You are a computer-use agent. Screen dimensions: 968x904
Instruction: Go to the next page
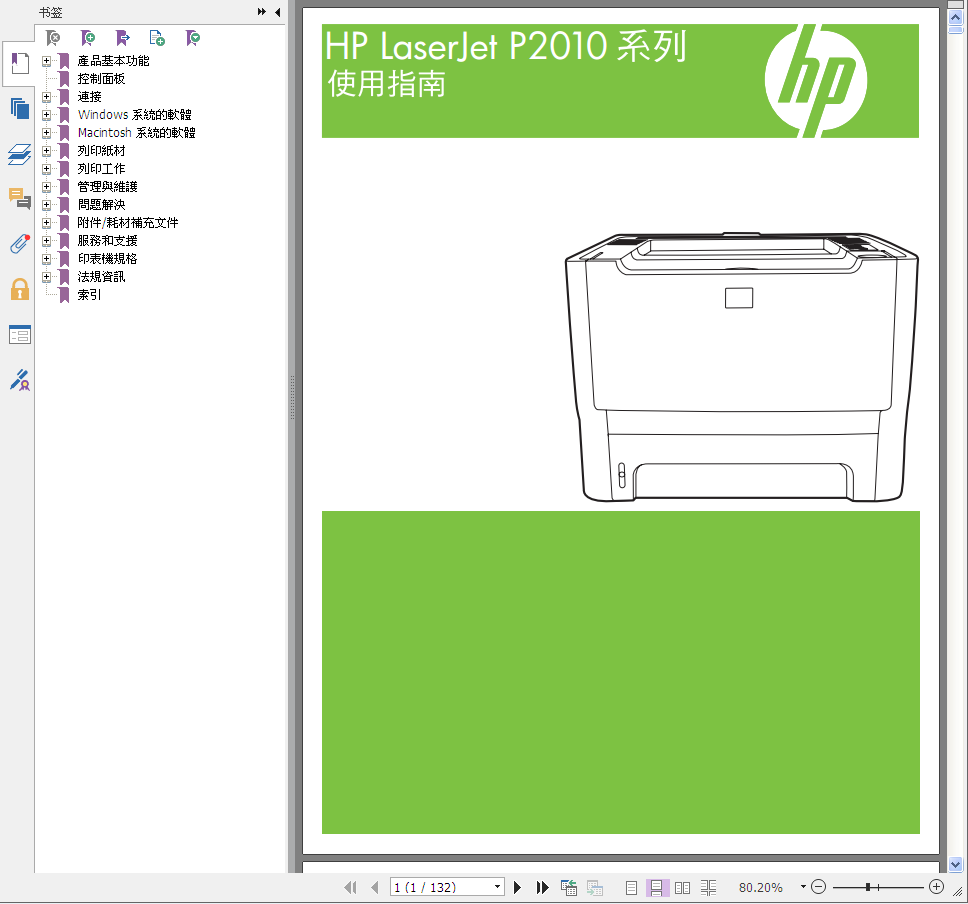point(517,887)
